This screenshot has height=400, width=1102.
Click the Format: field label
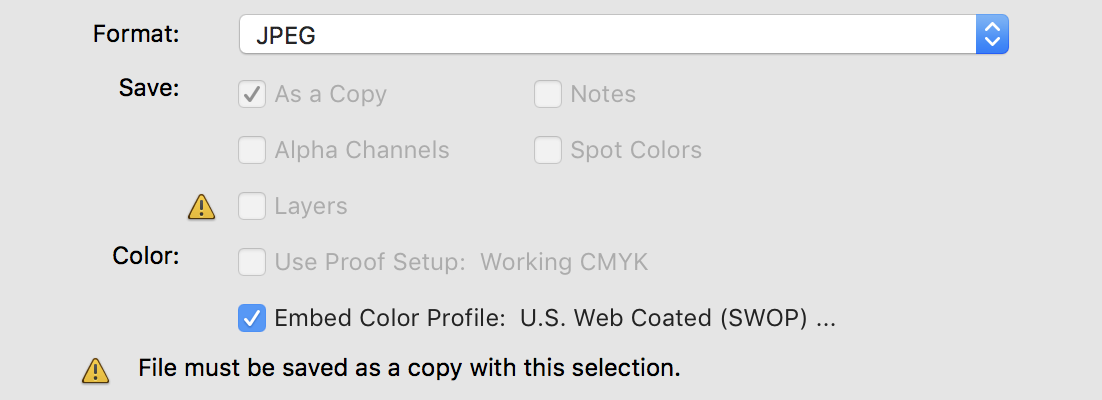click(x=136, y=34)
